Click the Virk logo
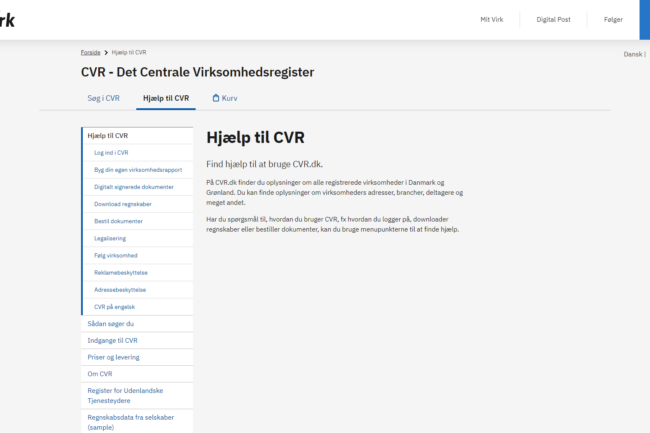This screenshot has height=433, width=650. [7, 20]
